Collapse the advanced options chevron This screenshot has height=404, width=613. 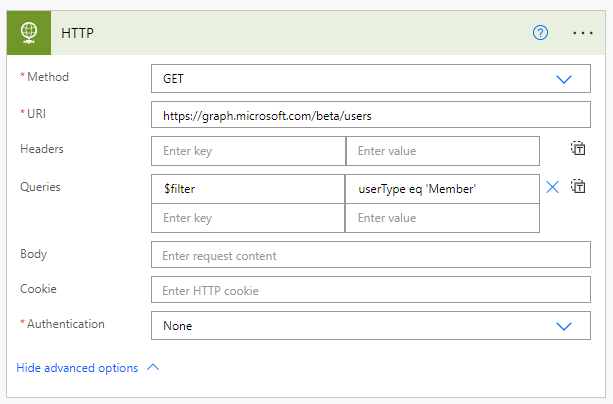pos(153,367)
